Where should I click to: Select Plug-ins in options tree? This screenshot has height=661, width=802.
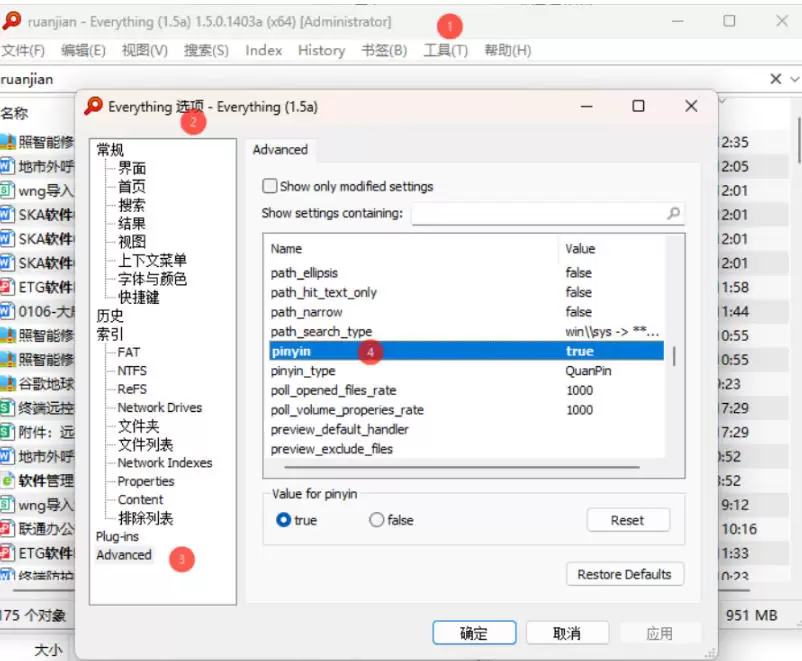pyautogui.click(x=117, y=536)
